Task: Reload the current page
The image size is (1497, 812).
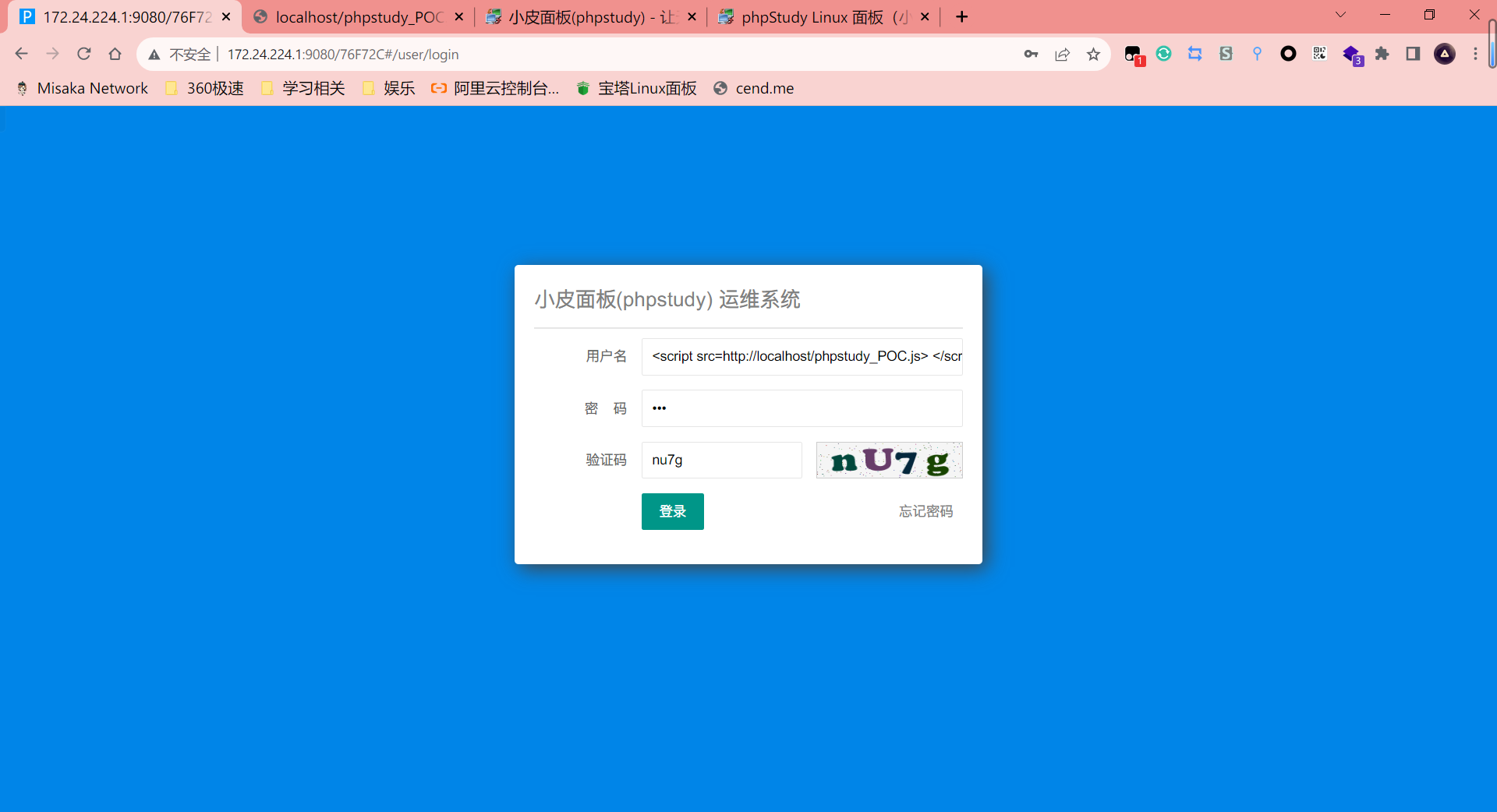Action: coord(84,54)
